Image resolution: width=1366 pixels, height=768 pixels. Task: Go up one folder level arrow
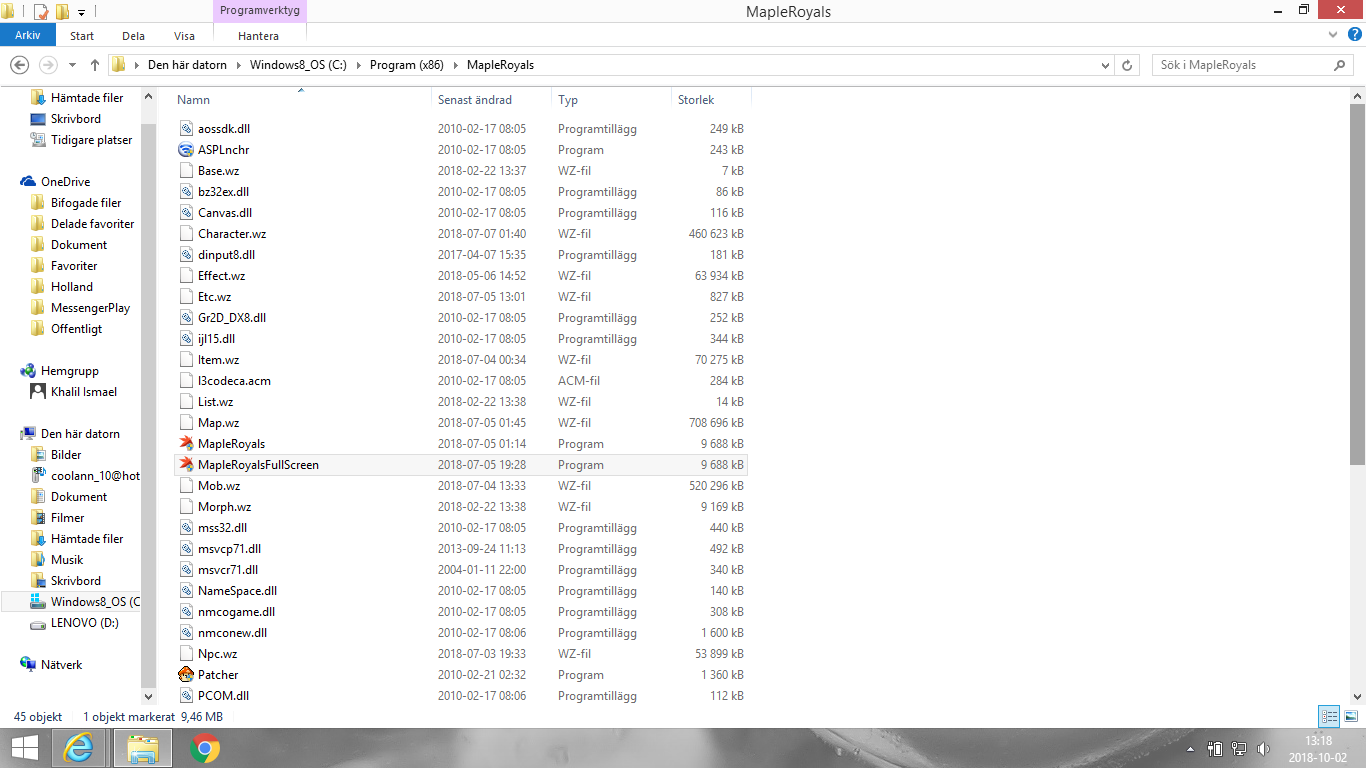pos(95,65)
